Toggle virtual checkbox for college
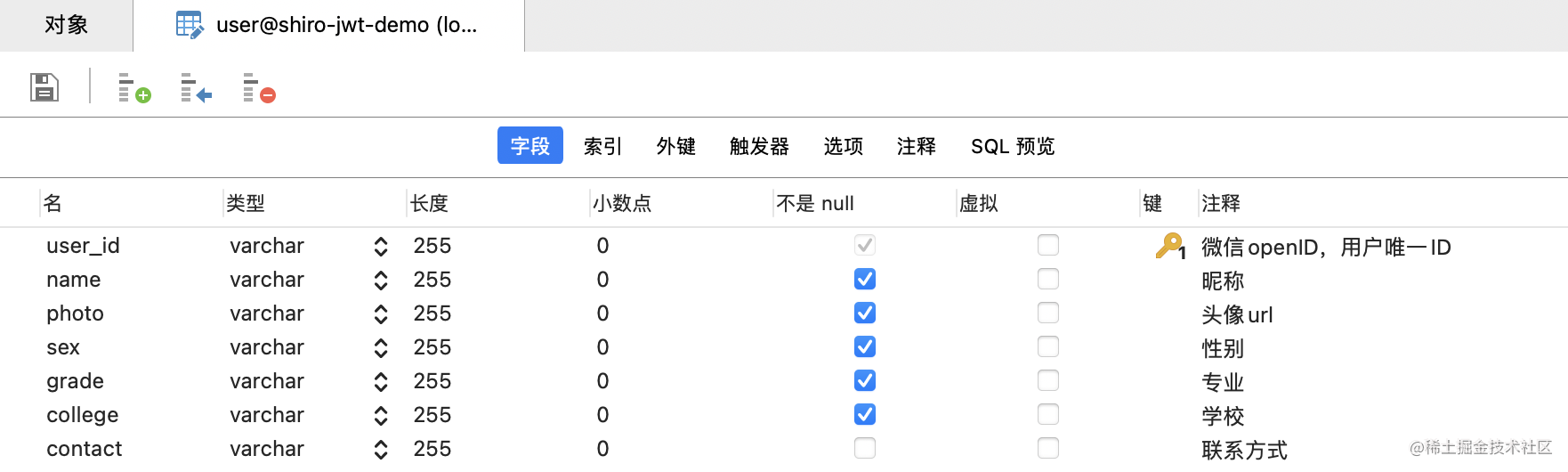 [1048, 414]
